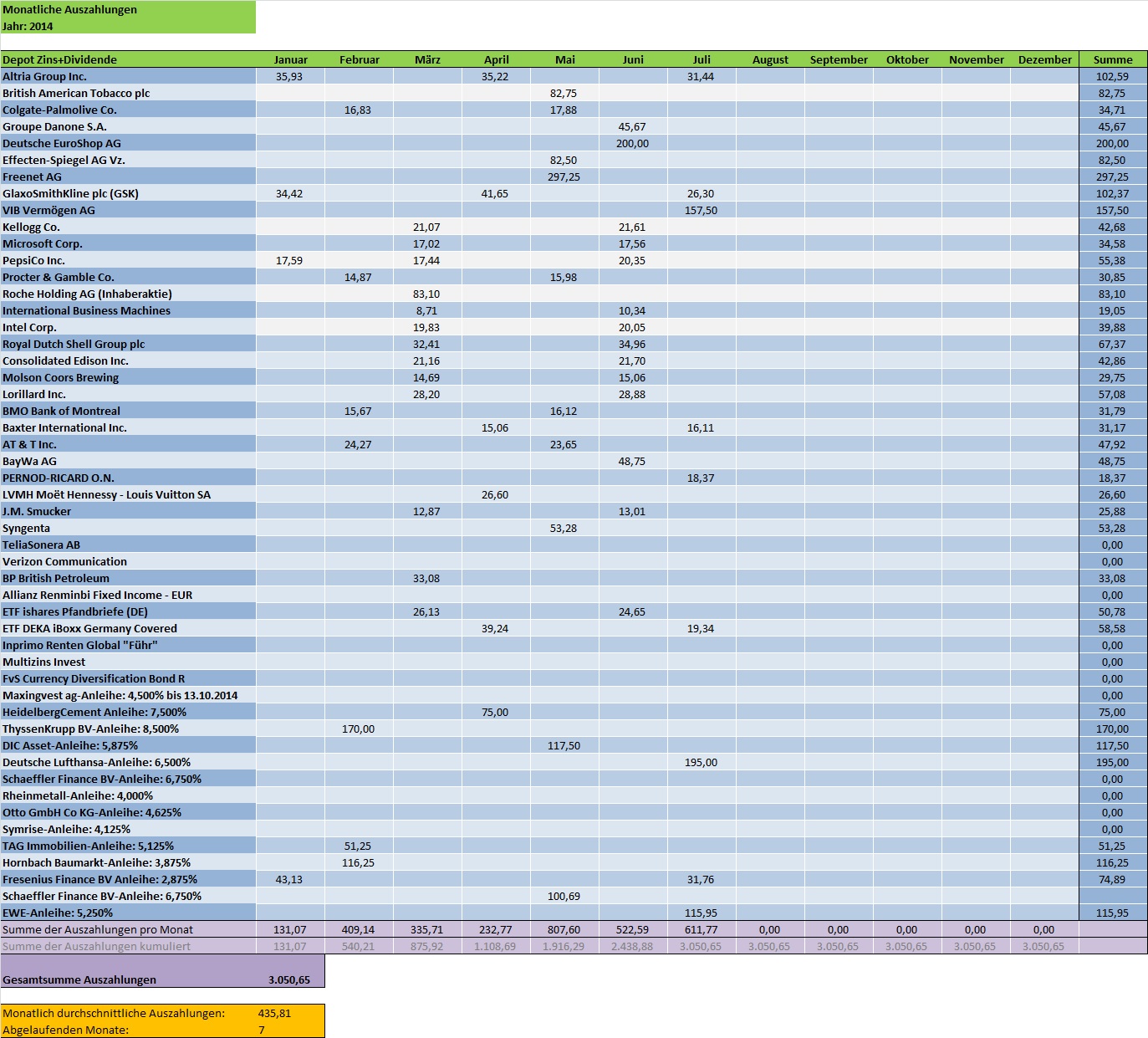Click the 'EWE-Anleihe: 5,250%' row label
The image size is (1148, 1038).
(x=128, y=913)
